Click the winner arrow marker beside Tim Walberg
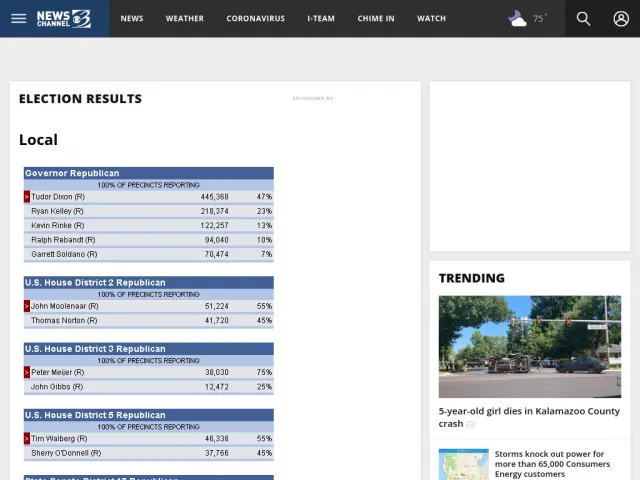 pyautogui.click(x=27, y=438)
